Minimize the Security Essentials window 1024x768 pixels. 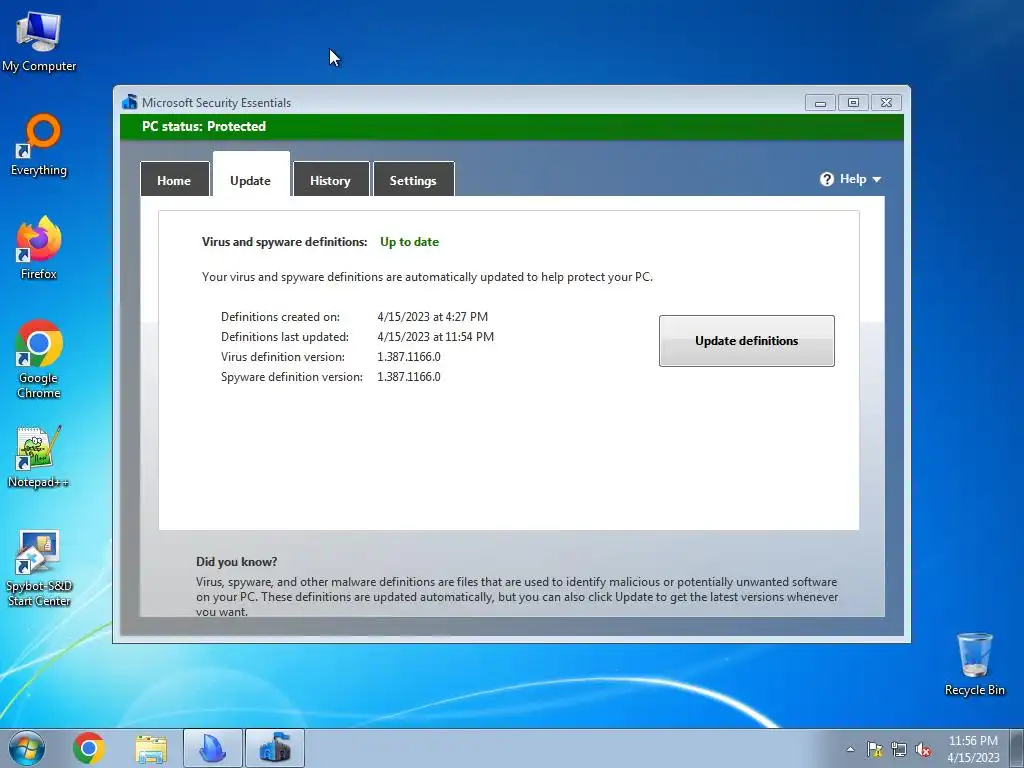click(820, 103)
